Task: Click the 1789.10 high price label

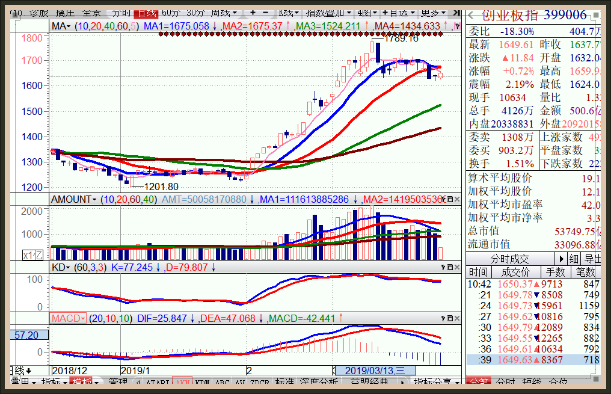Action: click(401, 39)
